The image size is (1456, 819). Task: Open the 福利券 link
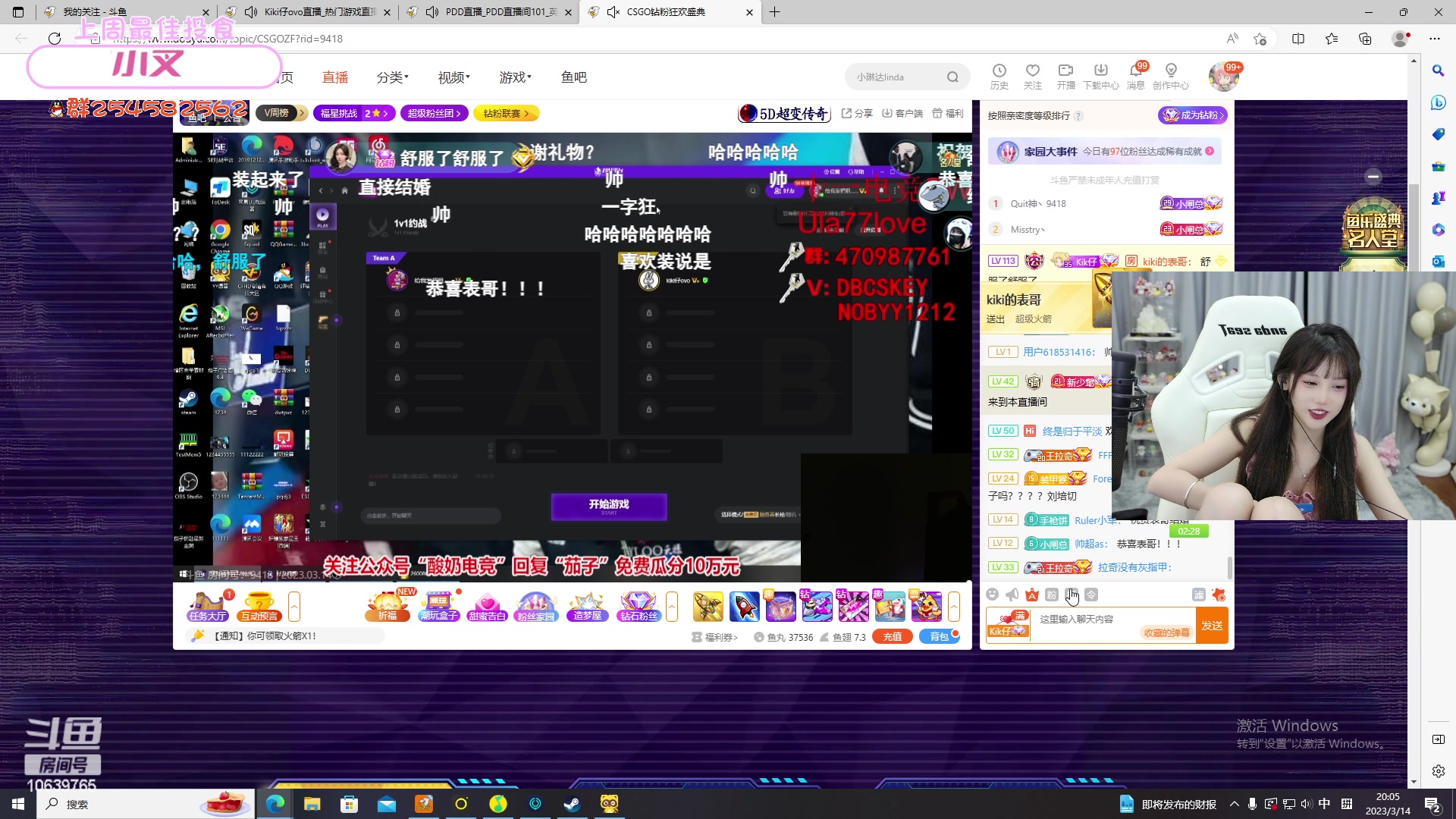pos(714,637)
